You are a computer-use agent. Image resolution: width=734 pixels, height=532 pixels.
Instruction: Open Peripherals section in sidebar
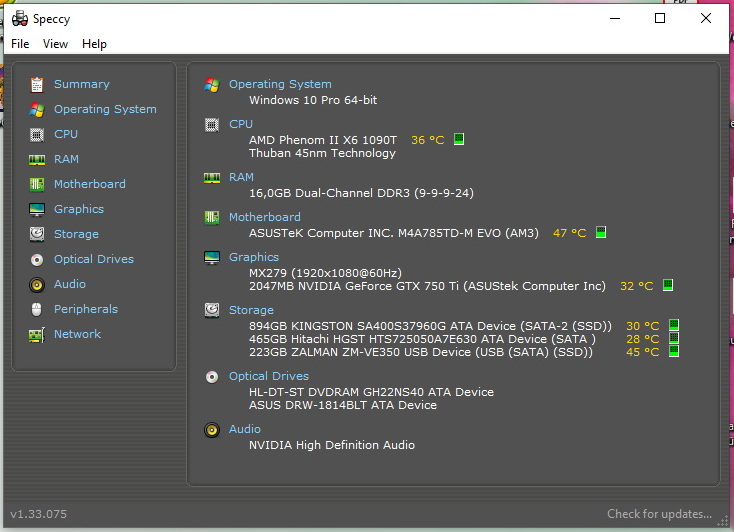point(86,309)
